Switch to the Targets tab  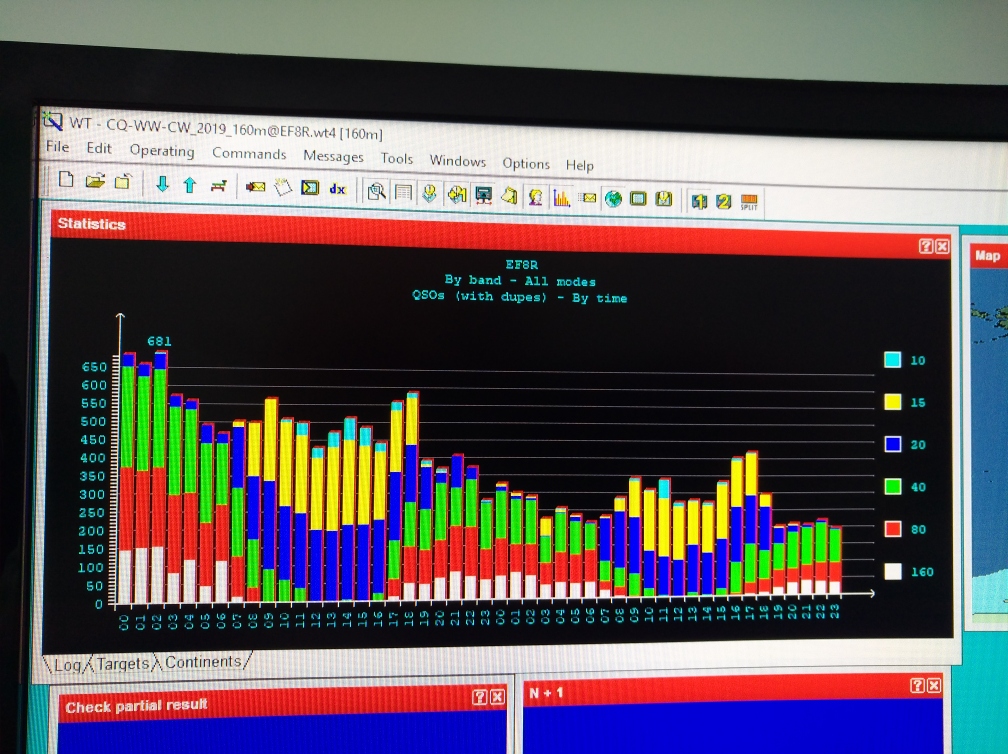125,663
